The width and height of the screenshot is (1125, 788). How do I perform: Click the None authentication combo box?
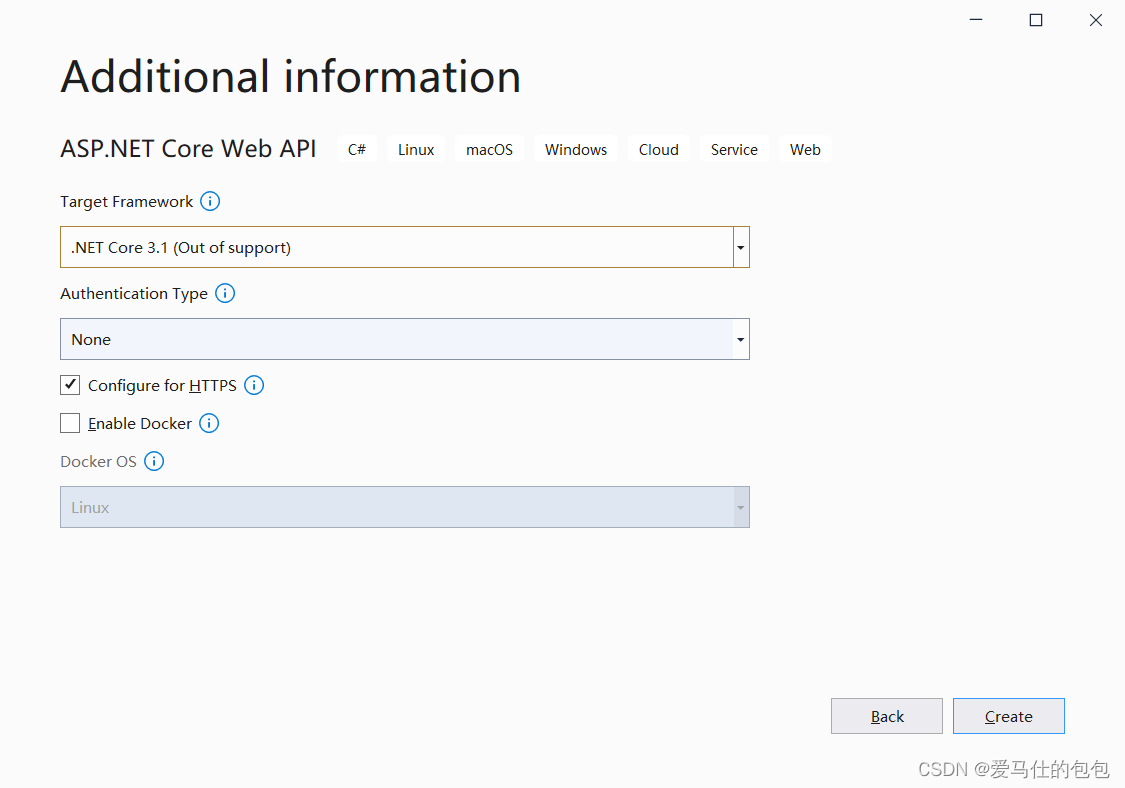click(x=405, y=339)
